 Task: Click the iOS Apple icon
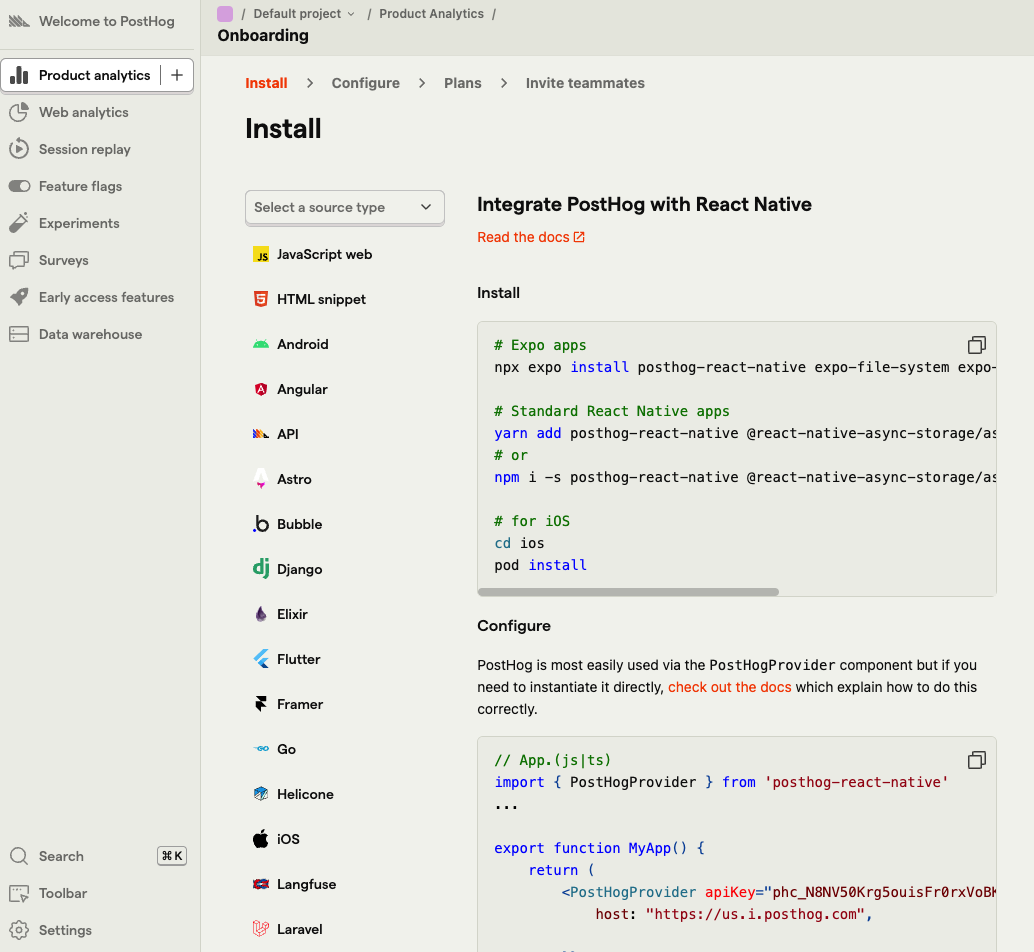260,839
